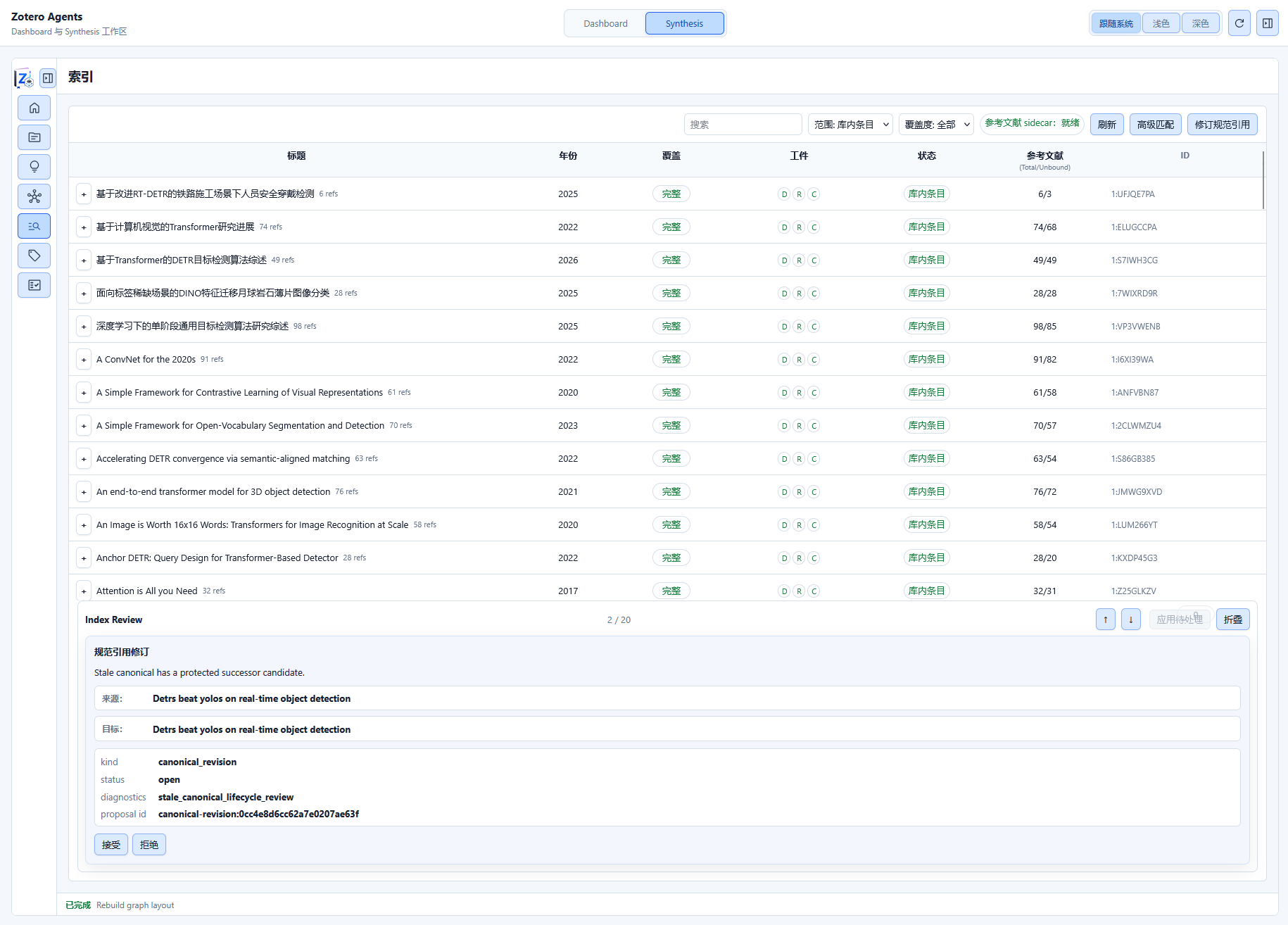
Task: Open the index search sidebar icon
Action: click(x=34, y=226)
